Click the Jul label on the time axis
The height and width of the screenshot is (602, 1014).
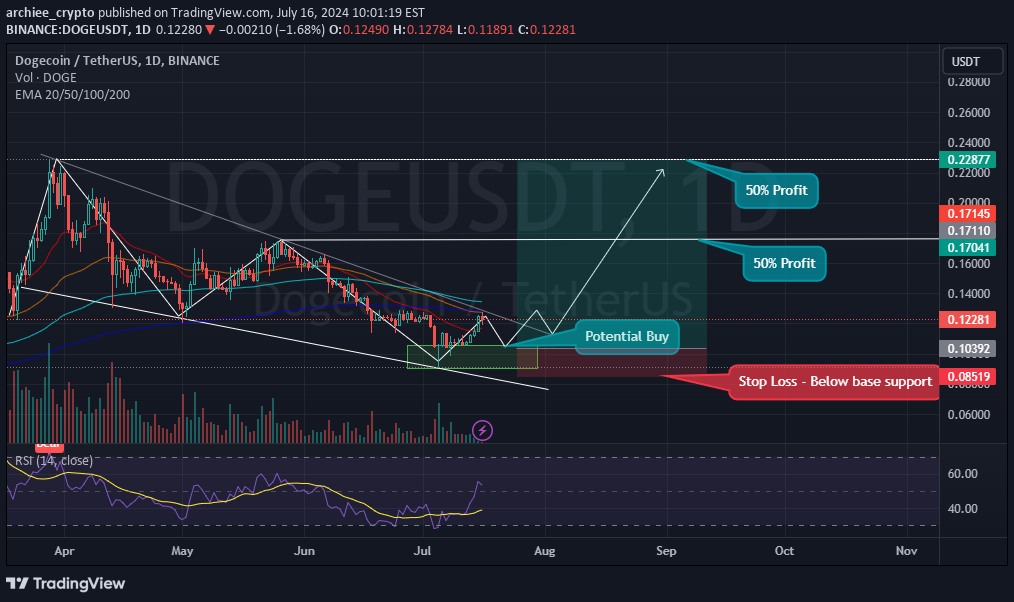coord(422,551)
